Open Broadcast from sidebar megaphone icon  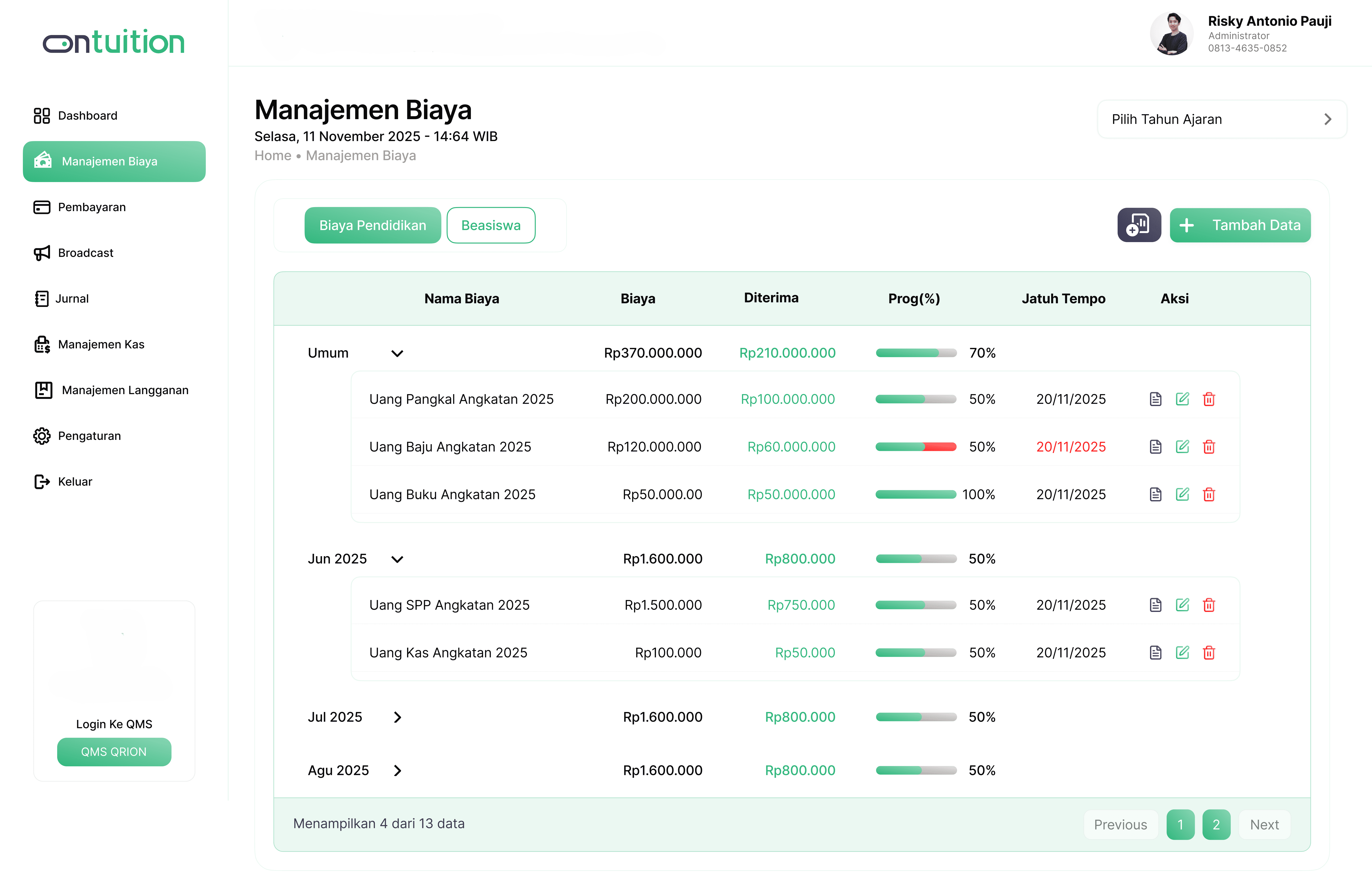[42, 253]
